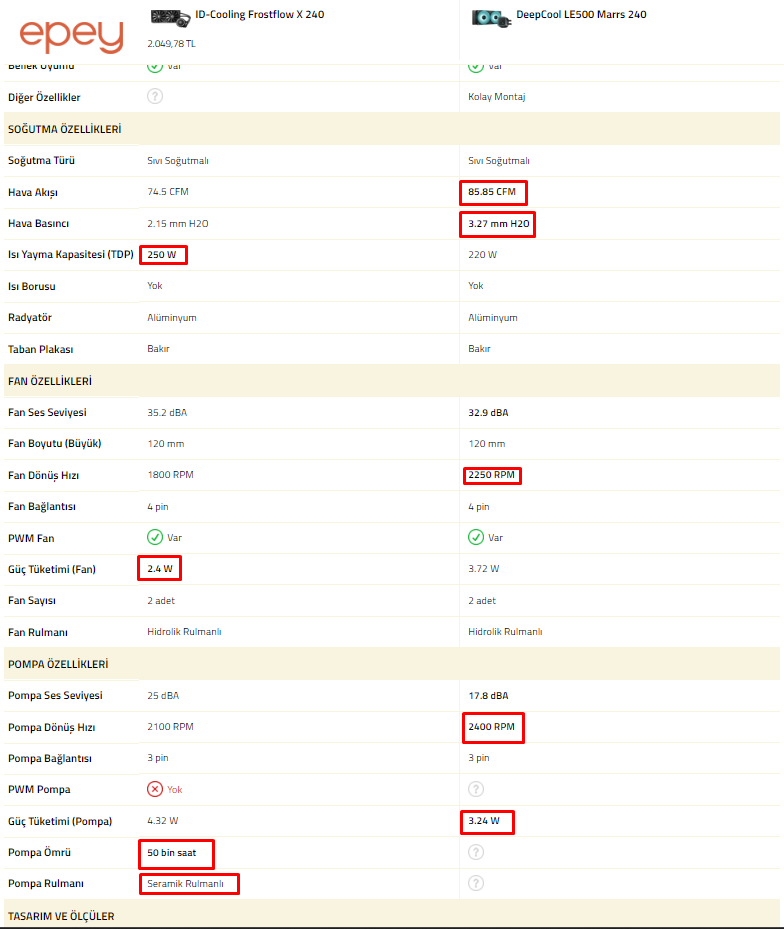Click PWM Fan check icon for ID-Cooling

pos(155,537)
